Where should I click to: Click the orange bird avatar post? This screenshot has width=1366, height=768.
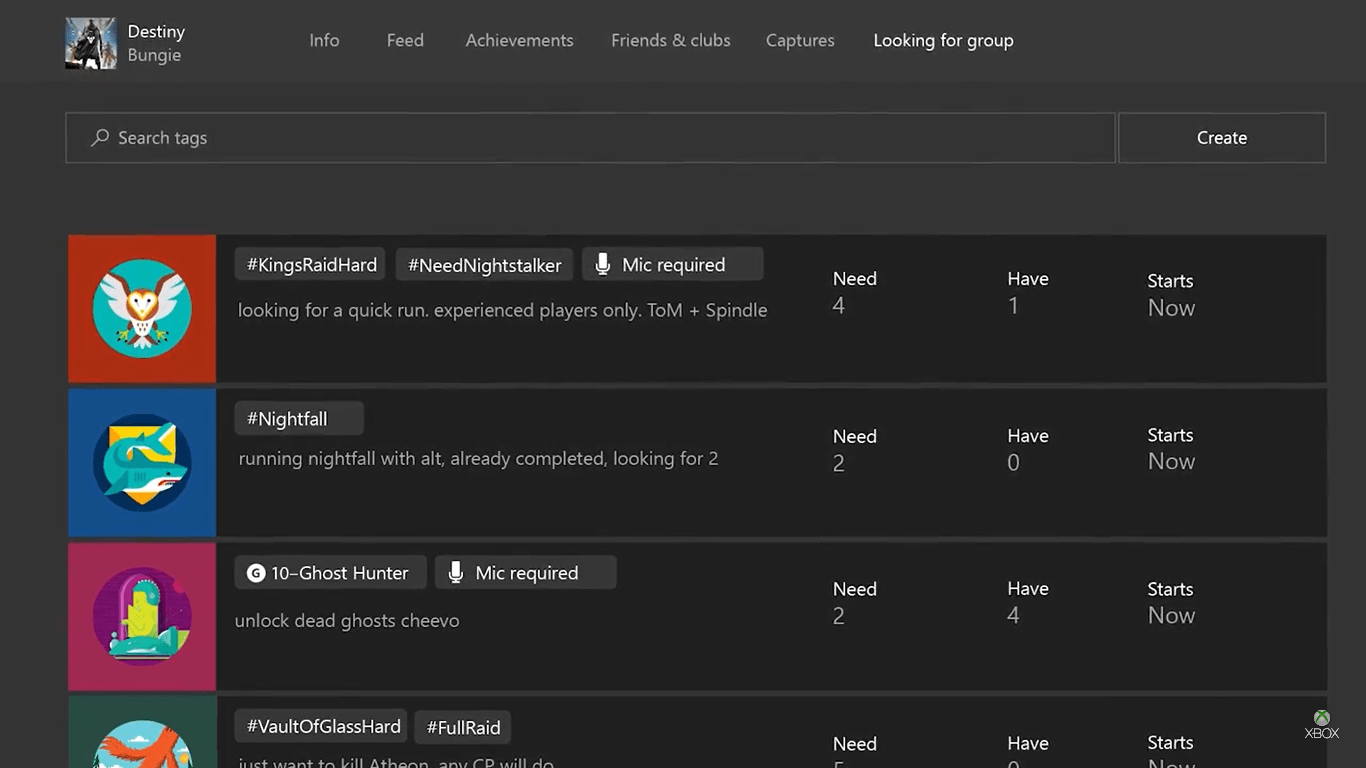coord(142,738)
